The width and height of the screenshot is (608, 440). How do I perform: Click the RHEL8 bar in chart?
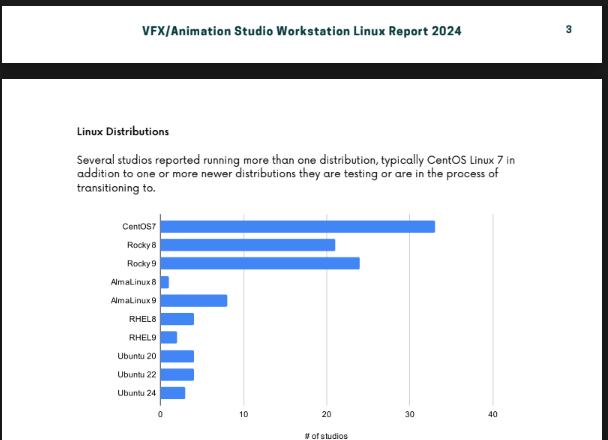[177, 319]
